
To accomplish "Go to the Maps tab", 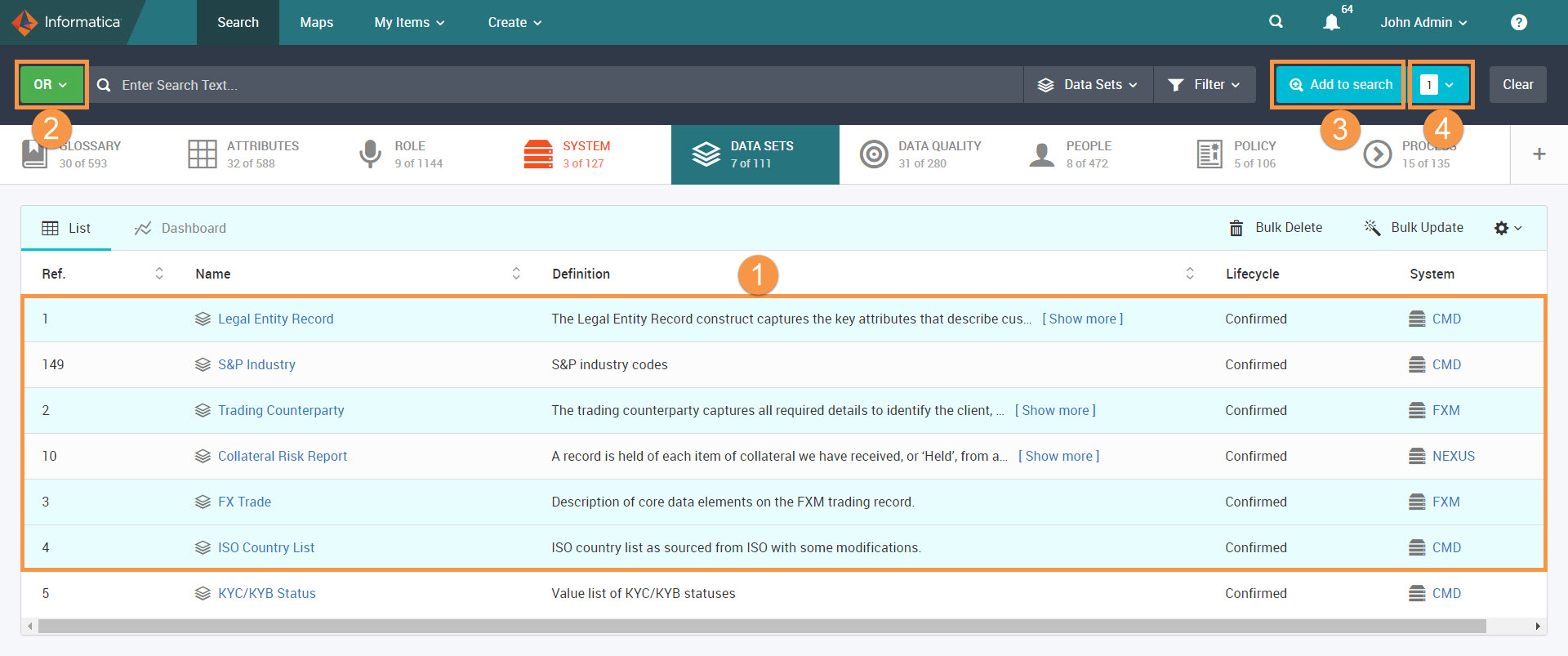I will point(316,22).
